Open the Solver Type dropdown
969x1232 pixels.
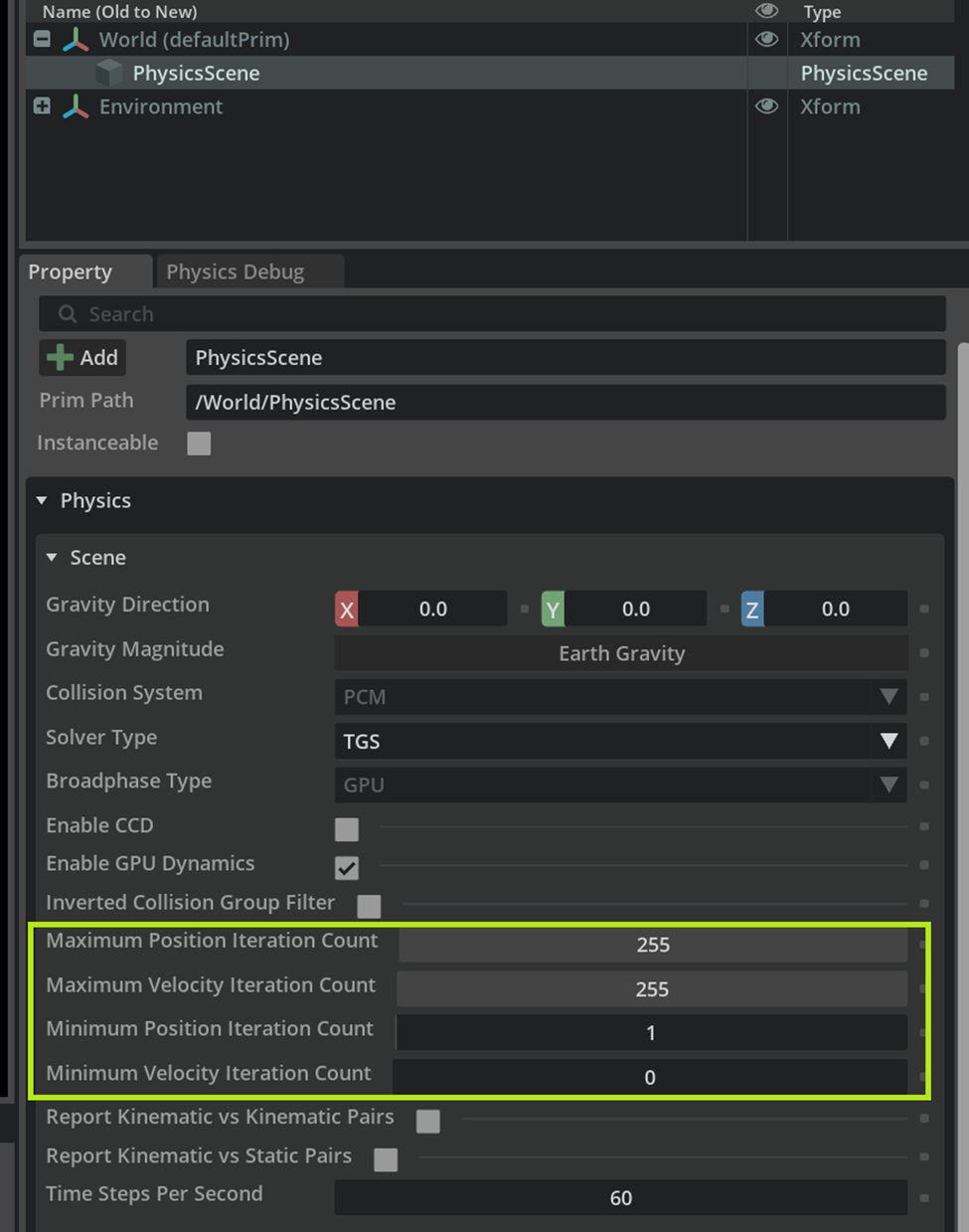point(621,741)
